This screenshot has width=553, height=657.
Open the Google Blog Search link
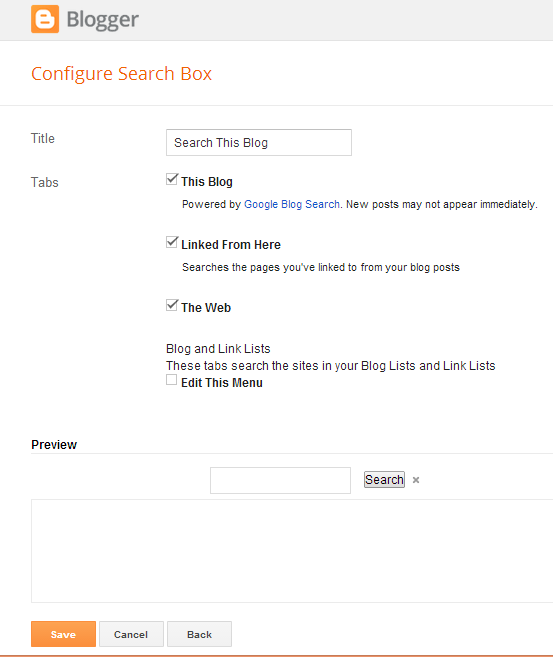[x=292, y=204]
